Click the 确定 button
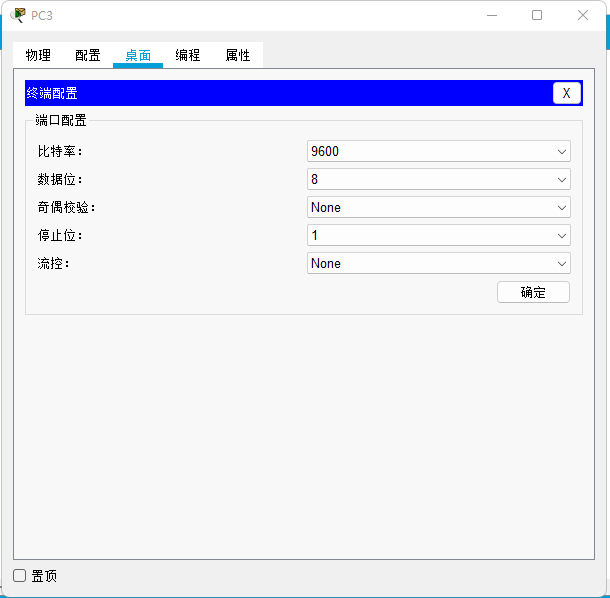This screenshot has width=610, height=598. (533, 292)
